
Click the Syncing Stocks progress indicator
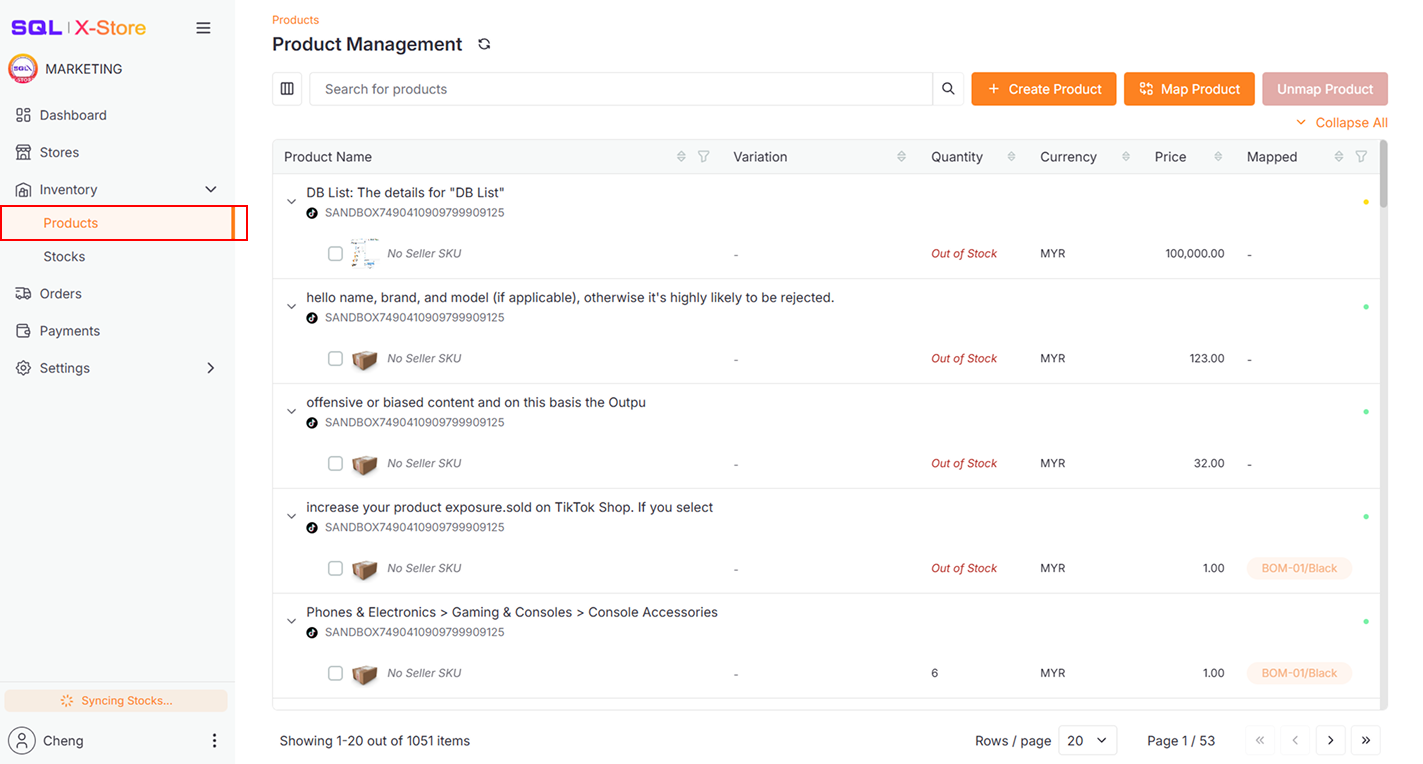pos(116,700)
